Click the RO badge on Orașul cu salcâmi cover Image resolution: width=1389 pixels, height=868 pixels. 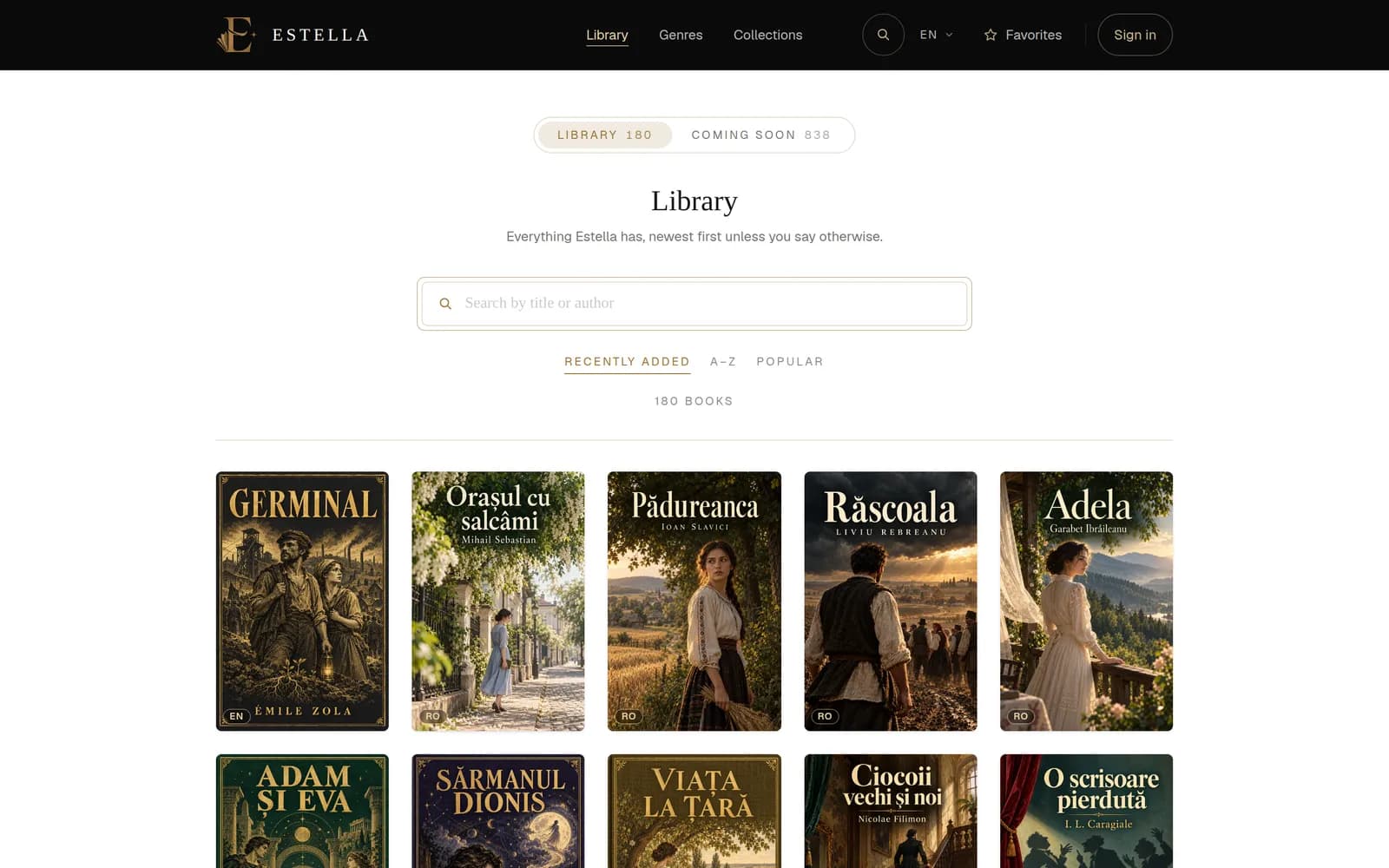(x=432, y=716)
